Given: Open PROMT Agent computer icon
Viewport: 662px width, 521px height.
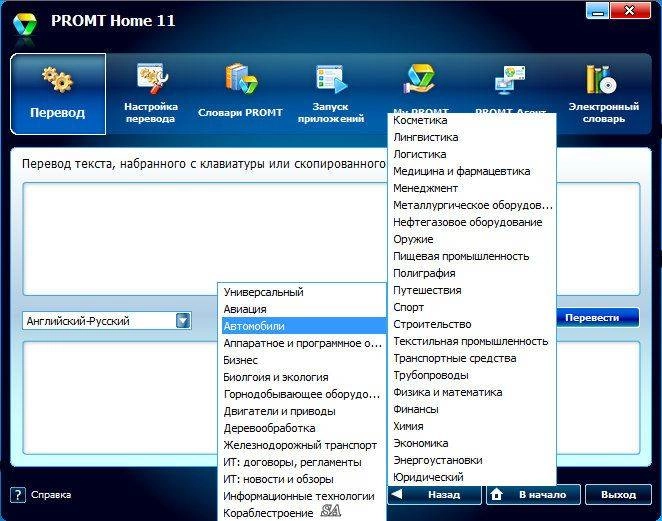Looking at the screenshot, I should [510, 80].
